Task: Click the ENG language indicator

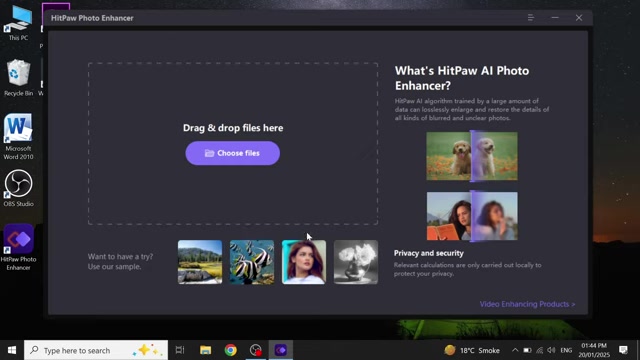Action: (566, 350)
